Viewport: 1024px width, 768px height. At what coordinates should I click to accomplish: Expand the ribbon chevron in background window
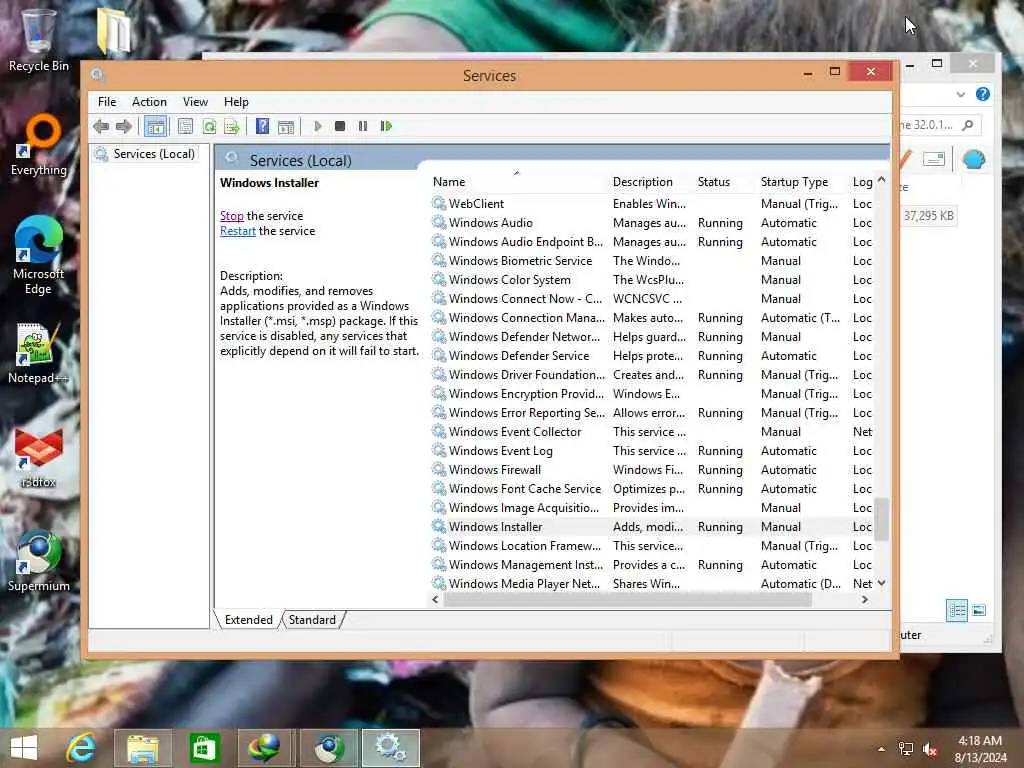pos(961,95)
